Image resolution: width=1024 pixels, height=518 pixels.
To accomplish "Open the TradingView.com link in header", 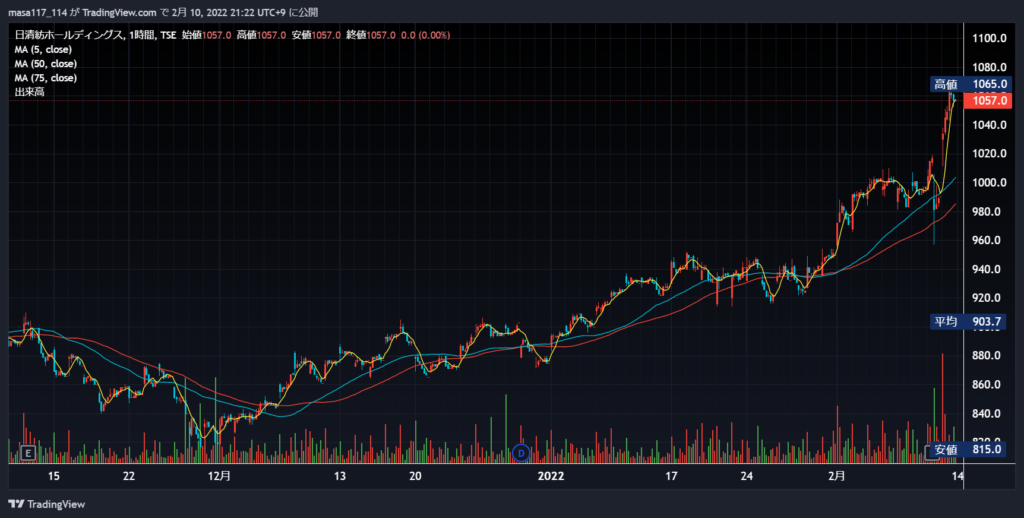I will click(x=120, y=12).
